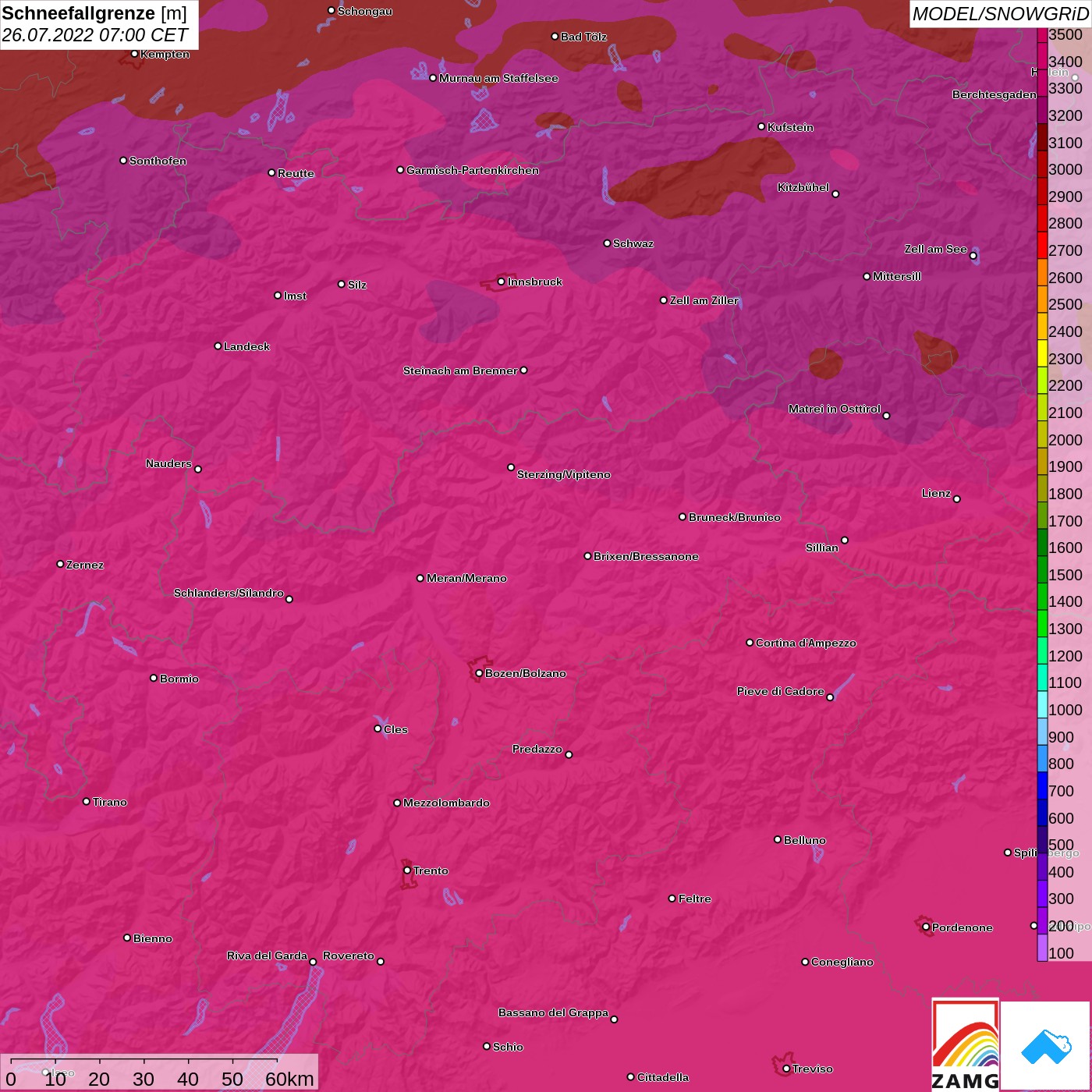Select the Kufstein marker dot
The image size is (1092, 1092).
[761, 126]
